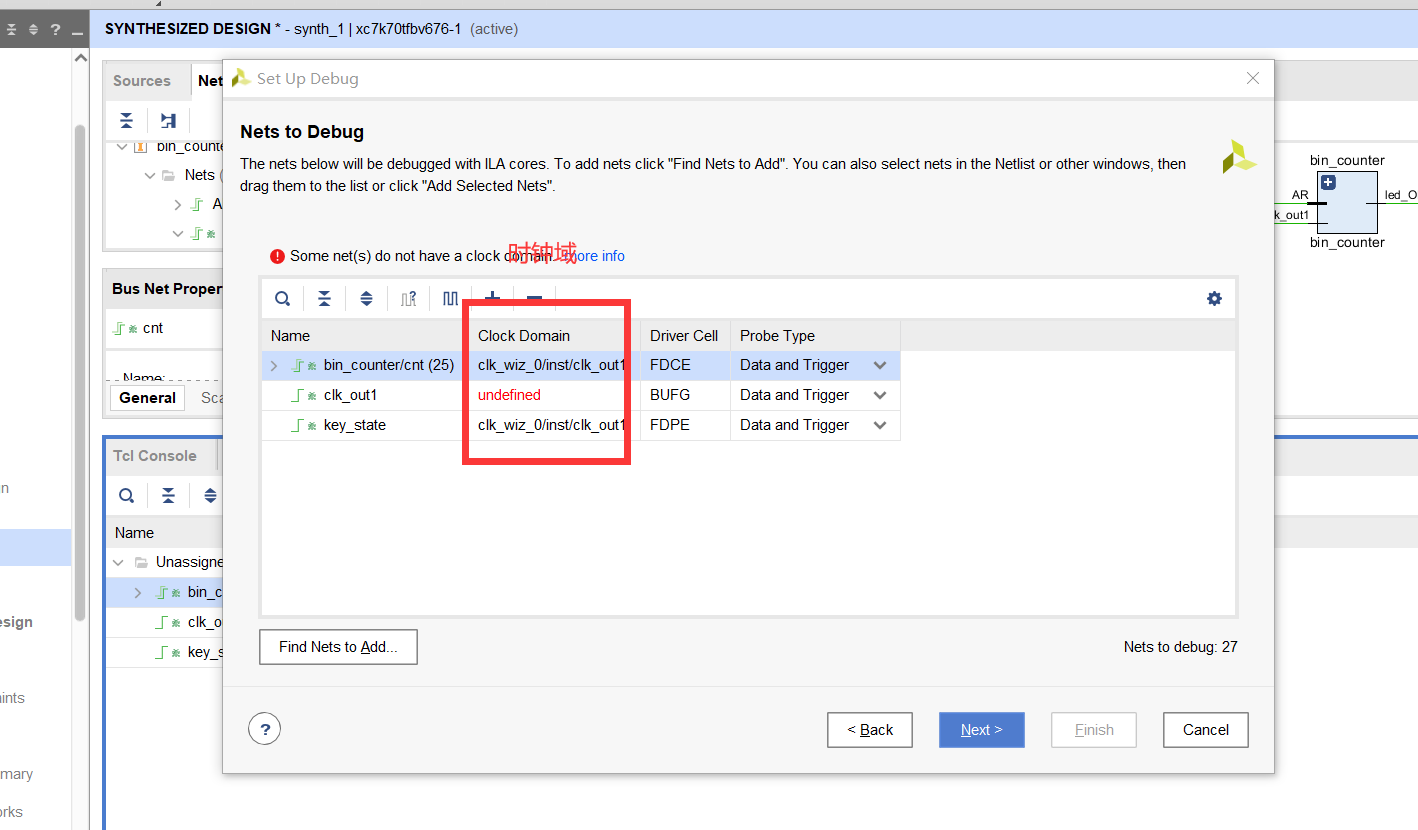
Task: Collapse the Nets folder in Netlist tree
Action: coord(150,175)
